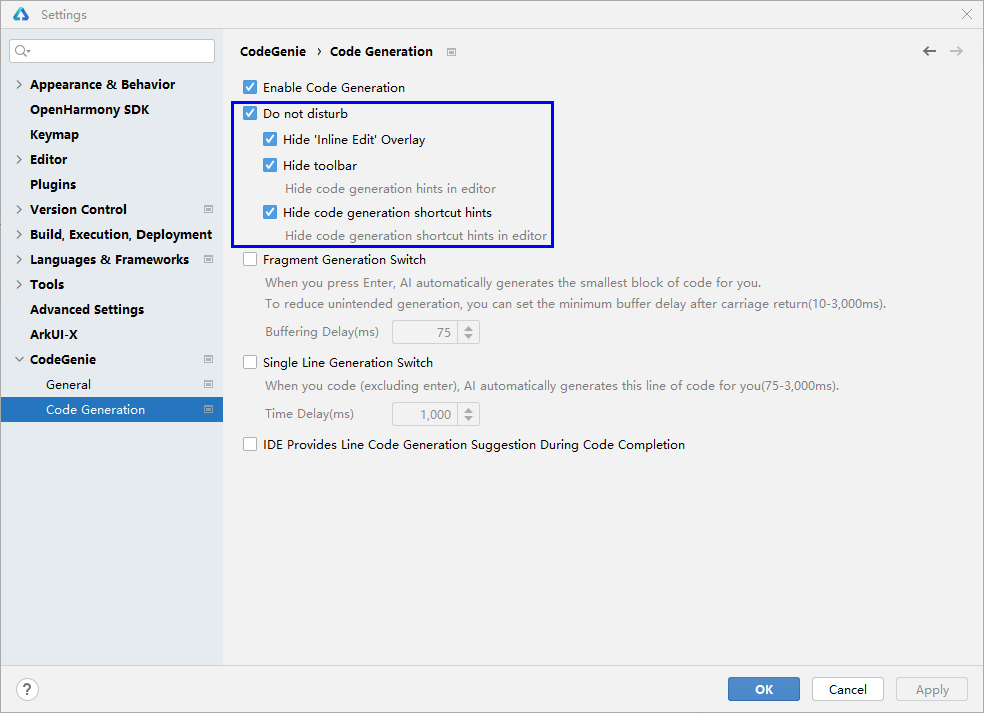Click the project icon next to breadcrumb title

pos(451,52)
